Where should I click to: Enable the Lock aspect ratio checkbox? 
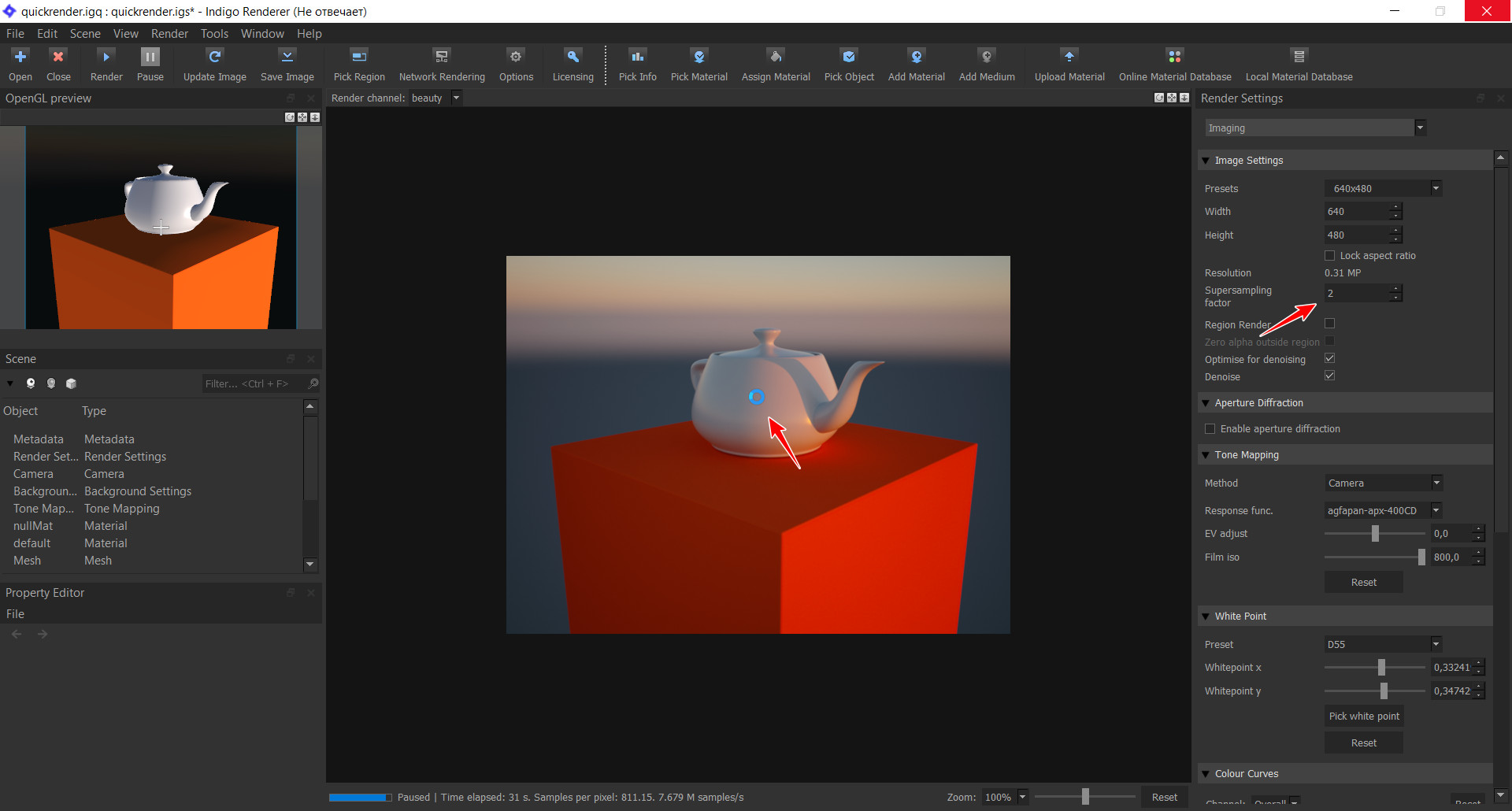pyautogui.click(x=1330, y=256)
